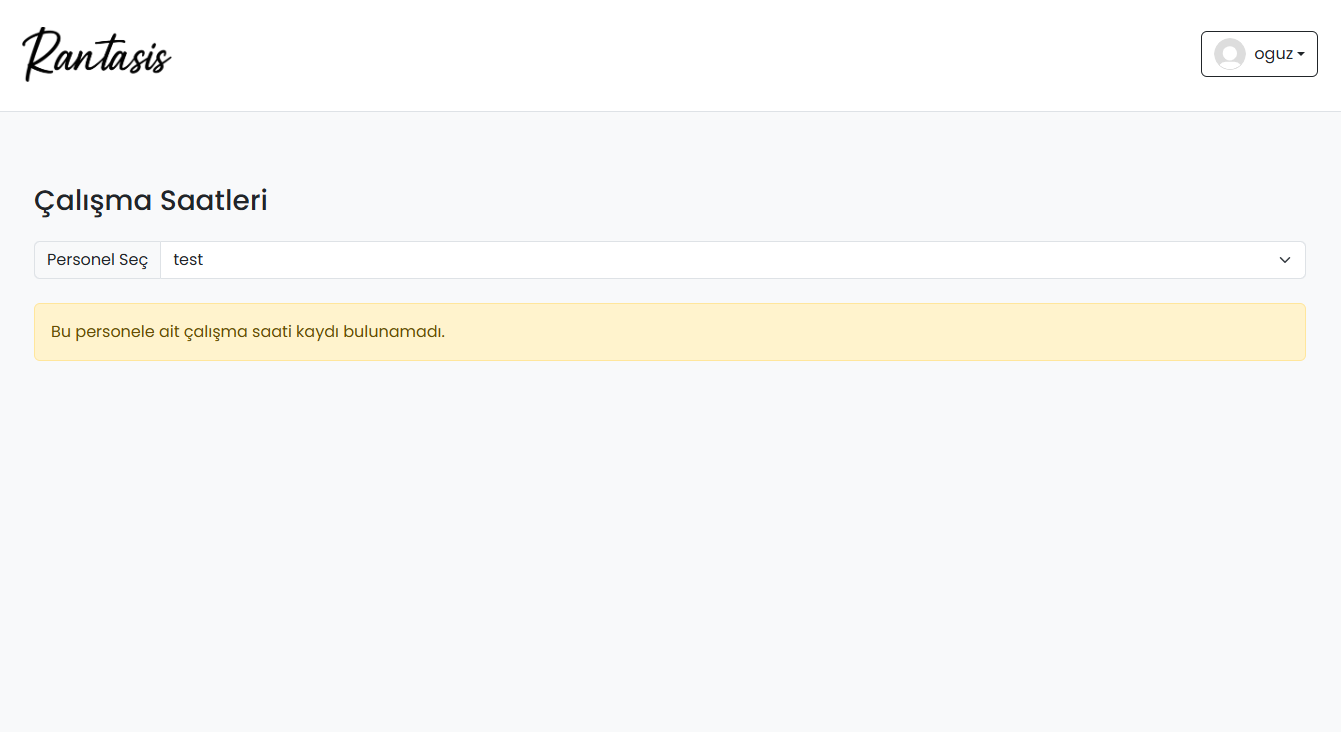Click the word 'Personel' in the select label
This screenshot has height=732, width=1341.
coord(80,260)
